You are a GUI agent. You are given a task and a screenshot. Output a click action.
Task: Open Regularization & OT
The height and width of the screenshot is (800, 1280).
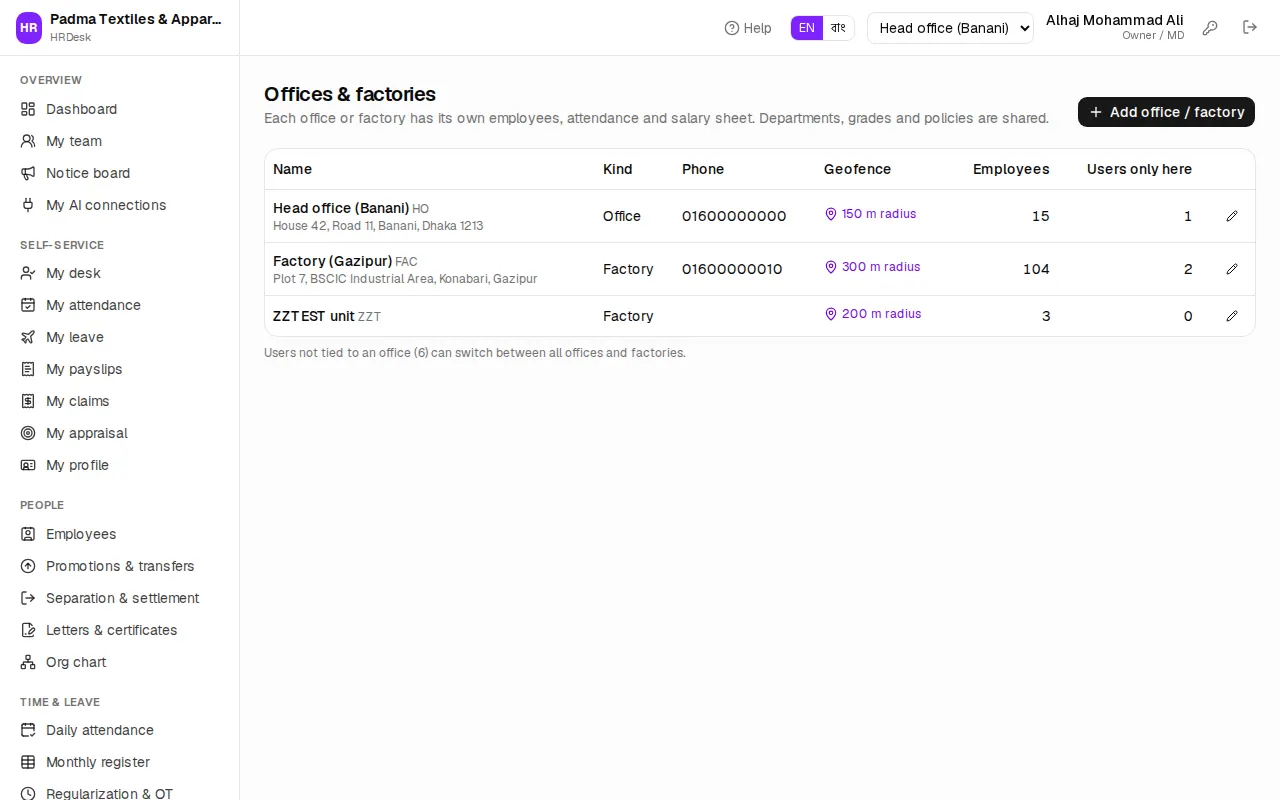pos(120,793)
